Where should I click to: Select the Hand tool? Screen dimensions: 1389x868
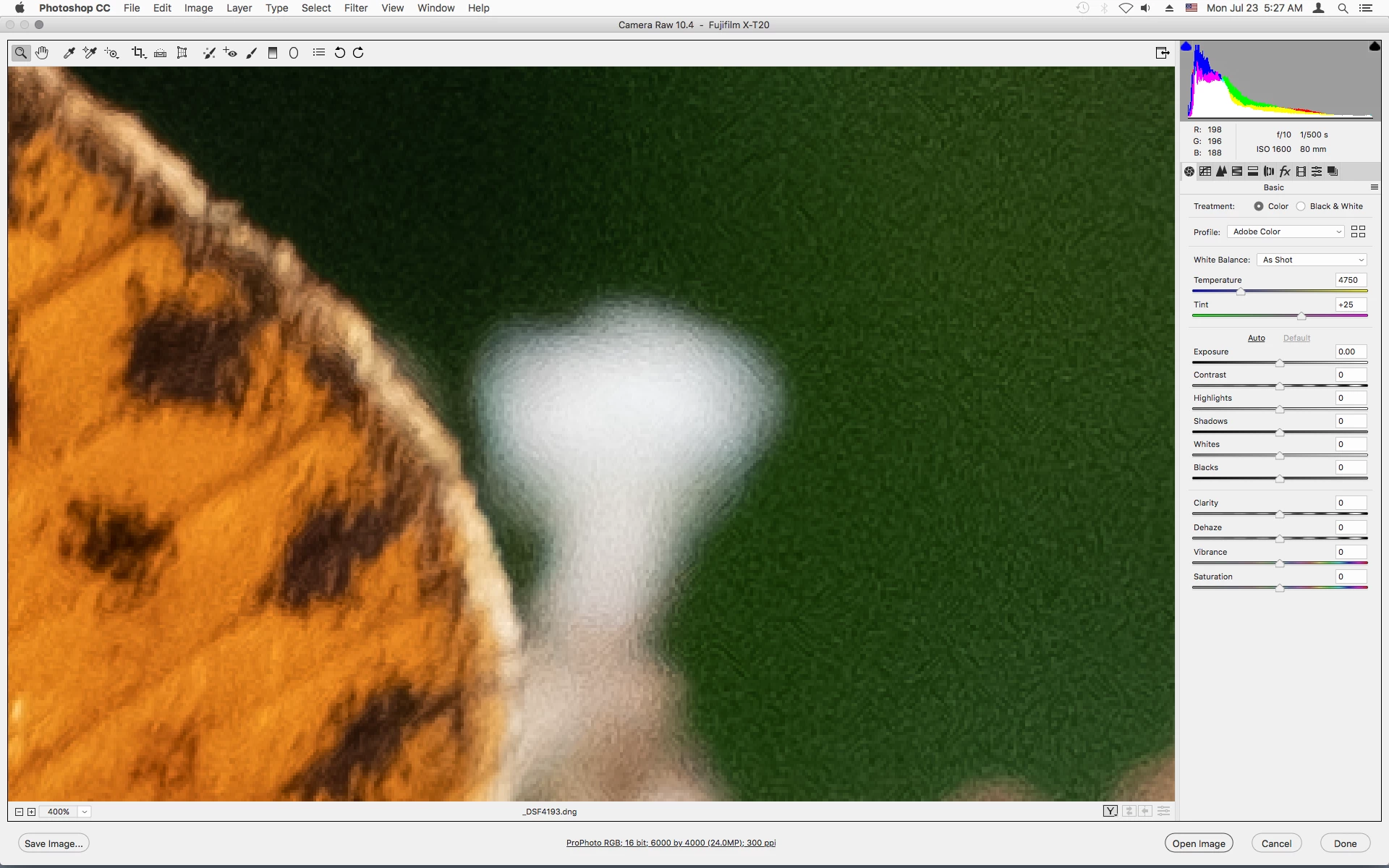tap(42, 53)
